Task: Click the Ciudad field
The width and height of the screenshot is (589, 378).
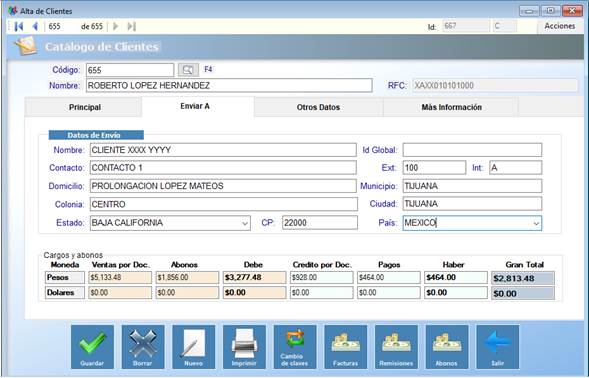Action: click(472, 204)
